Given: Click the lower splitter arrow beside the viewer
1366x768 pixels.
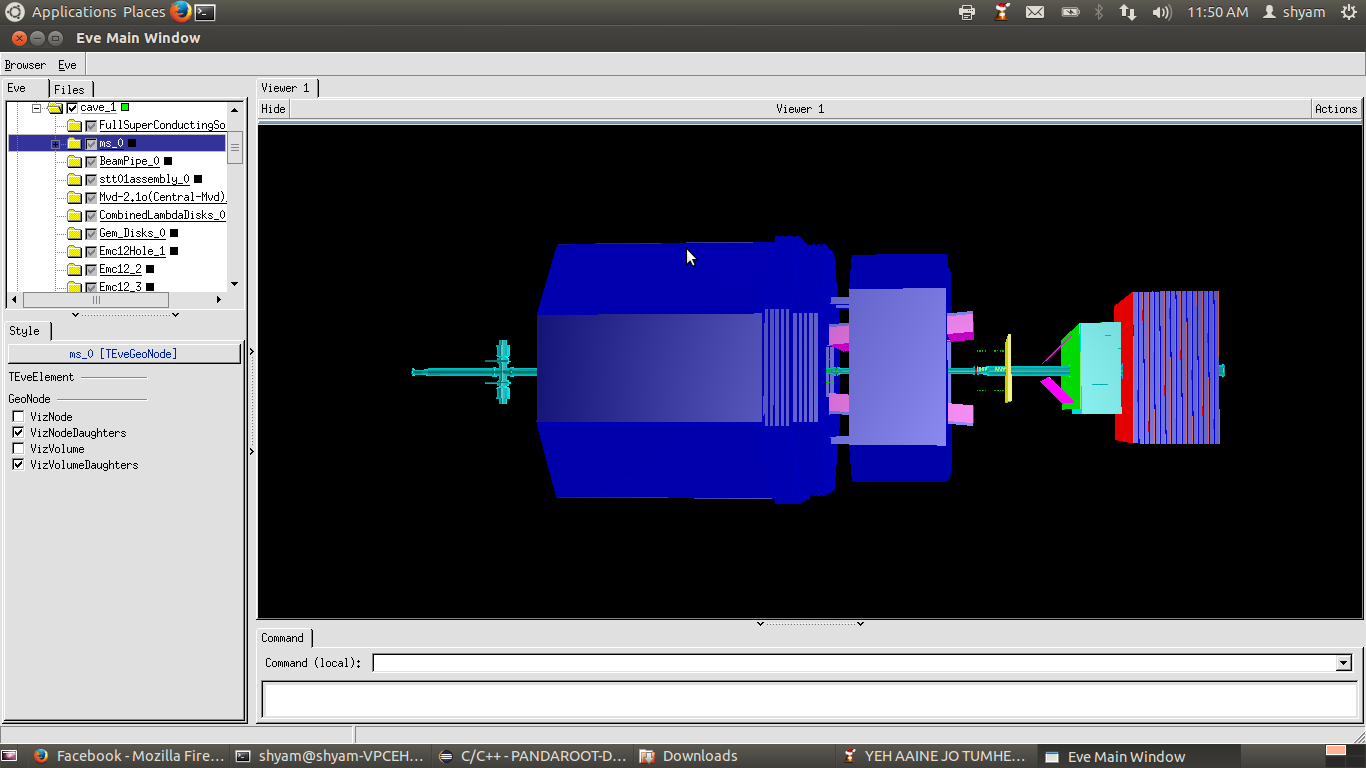Looking at the screenshot, I should pyautogui.click(x=252, y=452).
